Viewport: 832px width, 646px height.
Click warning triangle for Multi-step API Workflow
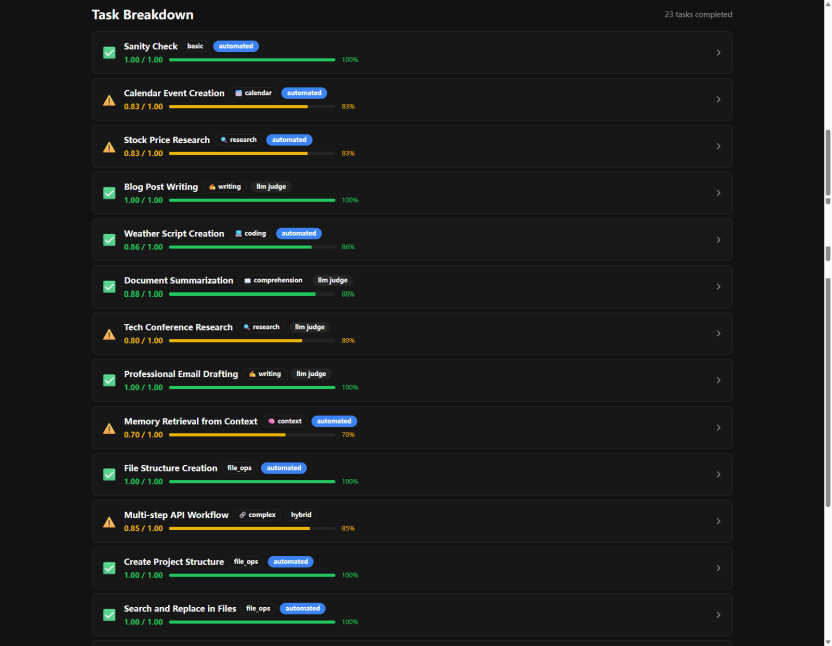(x=109, y=521)
